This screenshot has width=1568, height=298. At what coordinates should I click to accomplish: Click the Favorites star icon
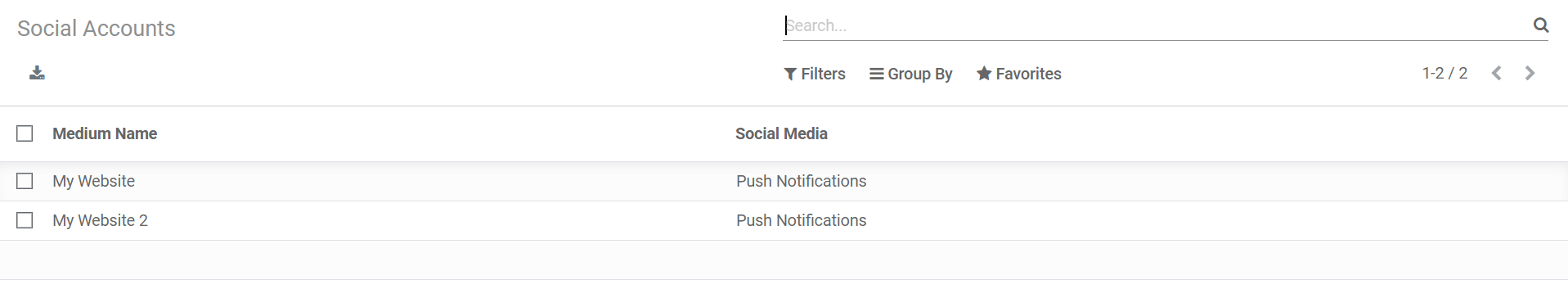point(984,73)
